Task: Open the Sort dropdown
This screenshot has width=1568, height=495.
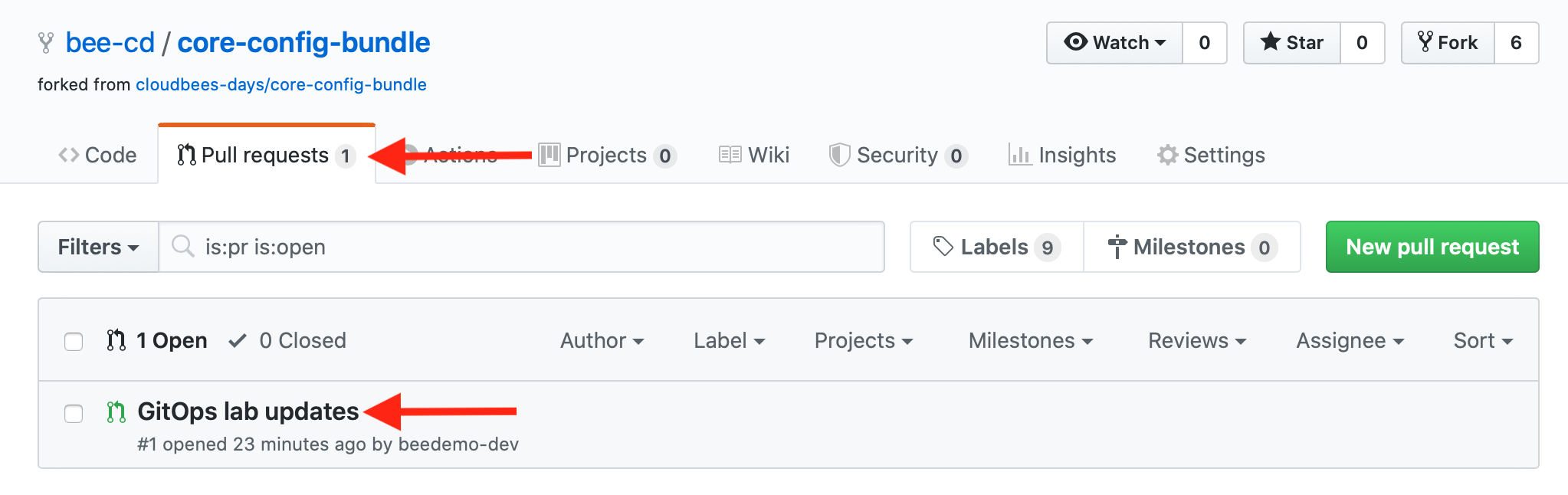Action: (x=1483, y=340)
